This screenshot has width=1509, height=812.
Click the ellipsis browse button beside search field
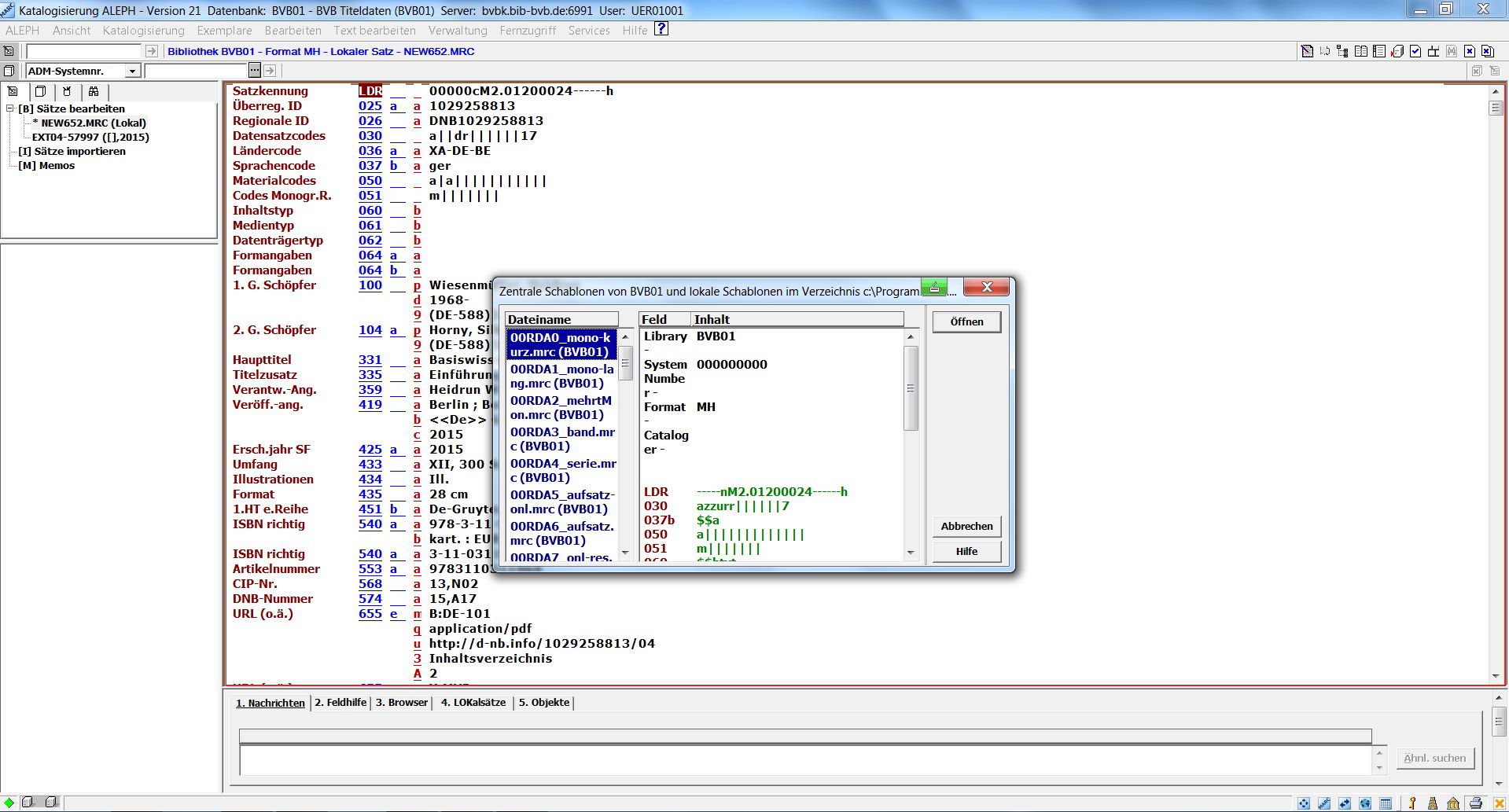click(x=254, y=71)
